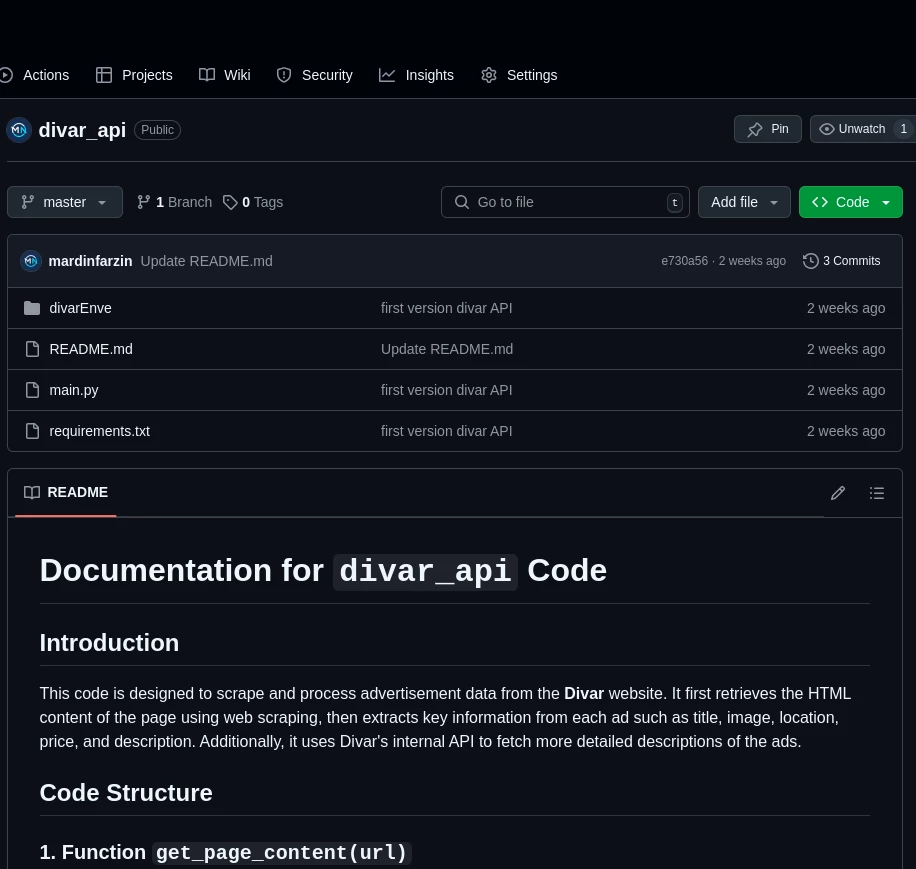The height and width of the screenshot is (869, 916).
Task: Open the main.py file
Action: 74,390
